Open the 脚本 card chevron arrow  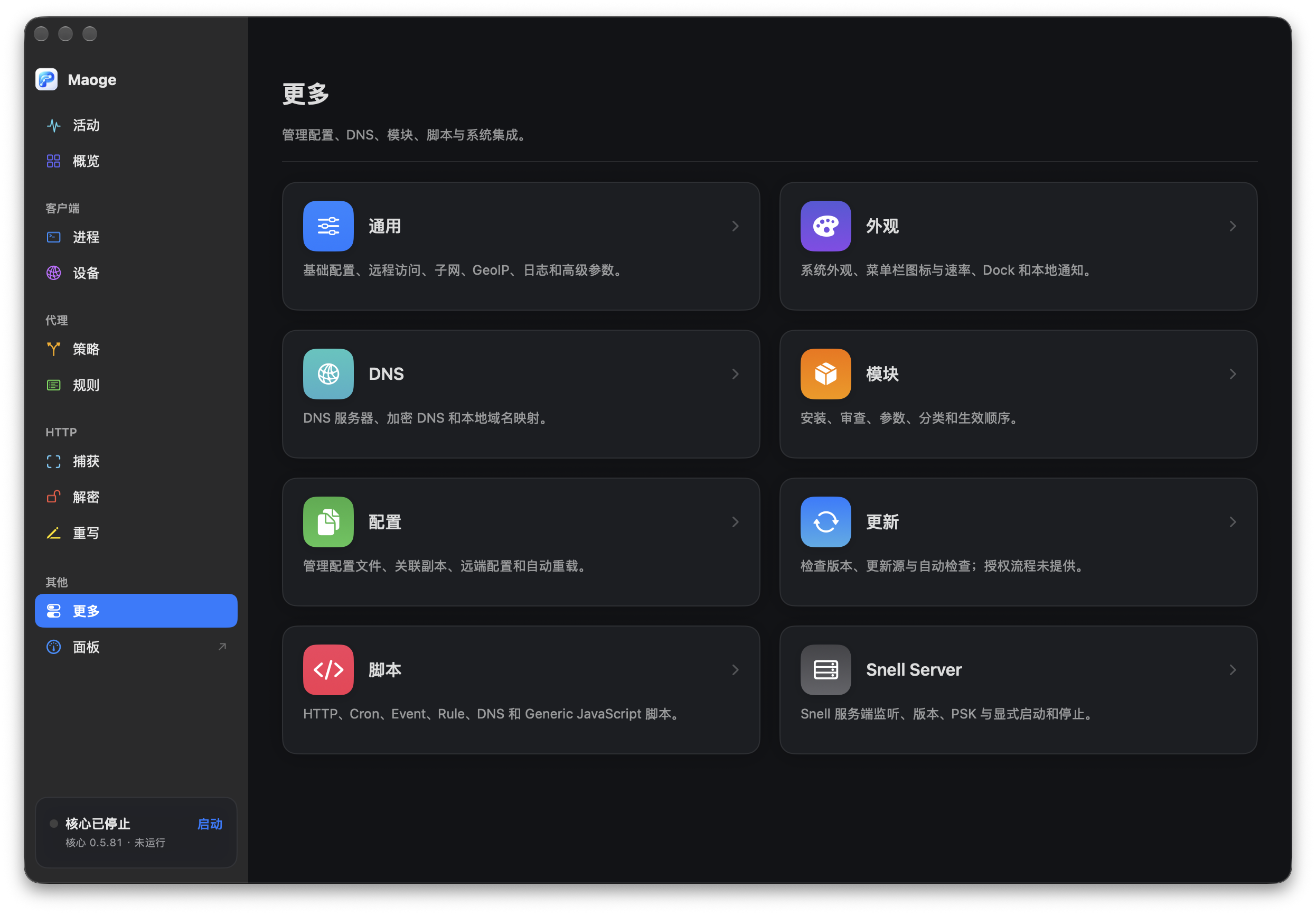(735, 670)
